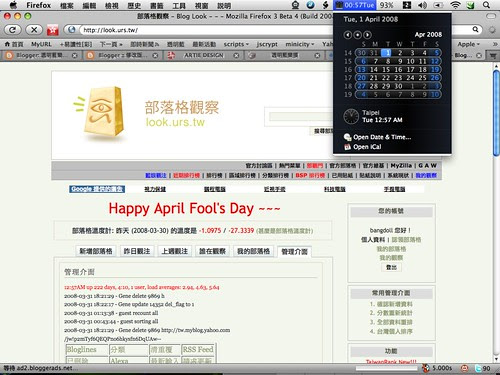This screenshot has height=375, width=500.
Task: Click the globe site identity icon
Action: [x=71, y=30]
